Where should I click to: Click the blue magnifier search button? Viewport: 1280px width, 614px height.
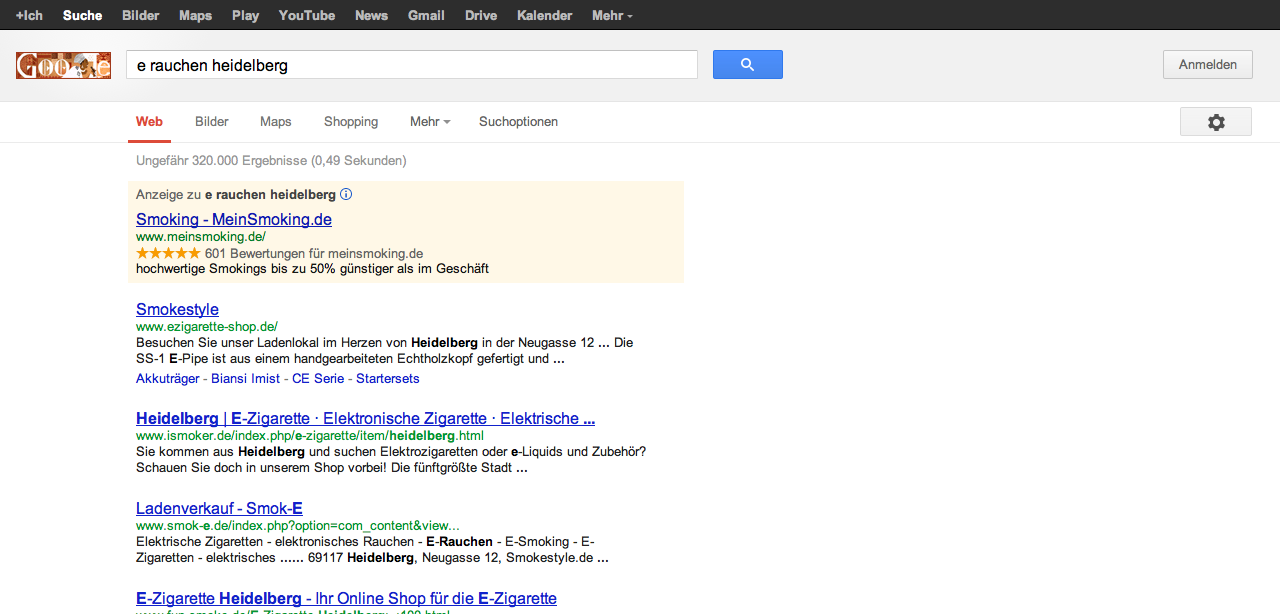click(x=747, y=65)
